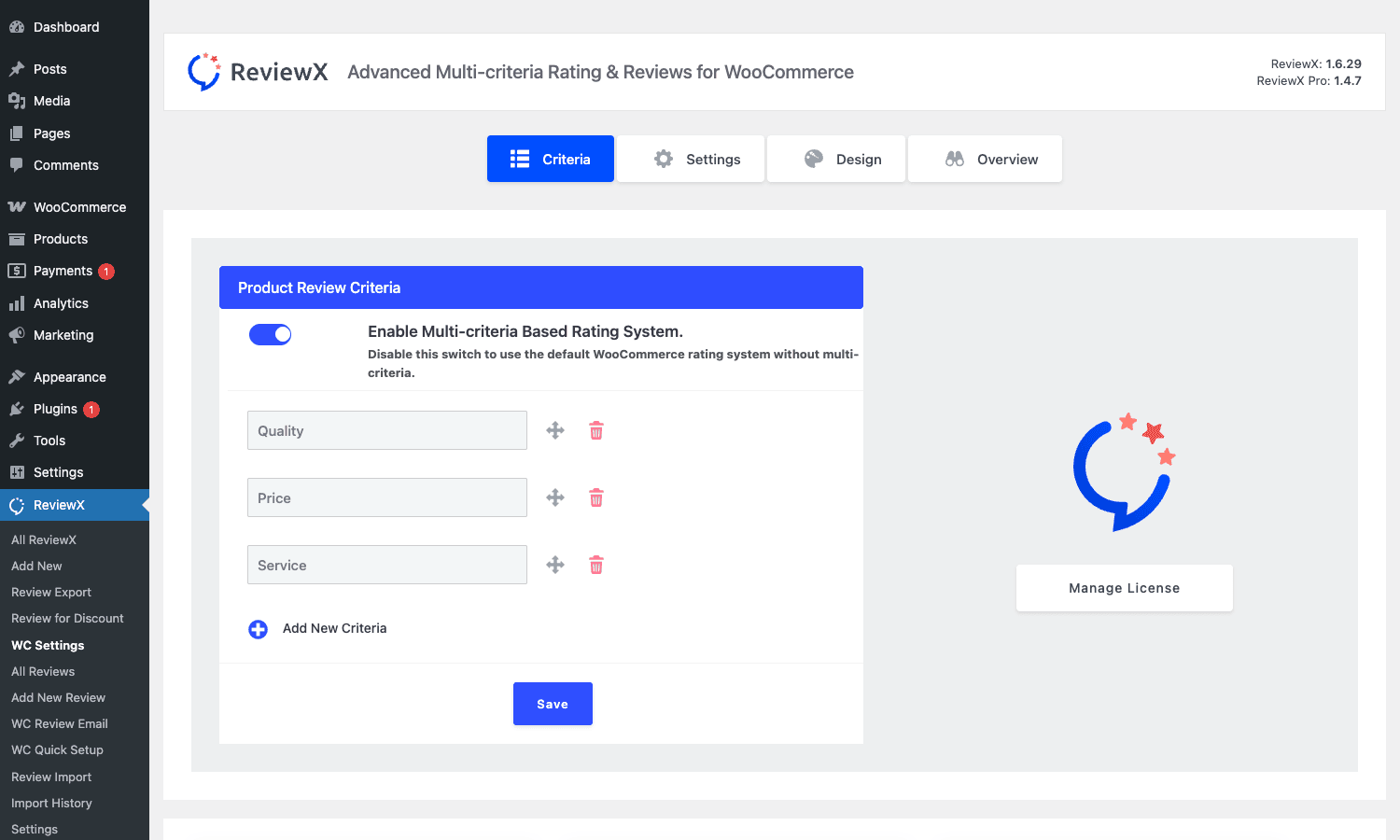Click the Products archive icon

17,239
